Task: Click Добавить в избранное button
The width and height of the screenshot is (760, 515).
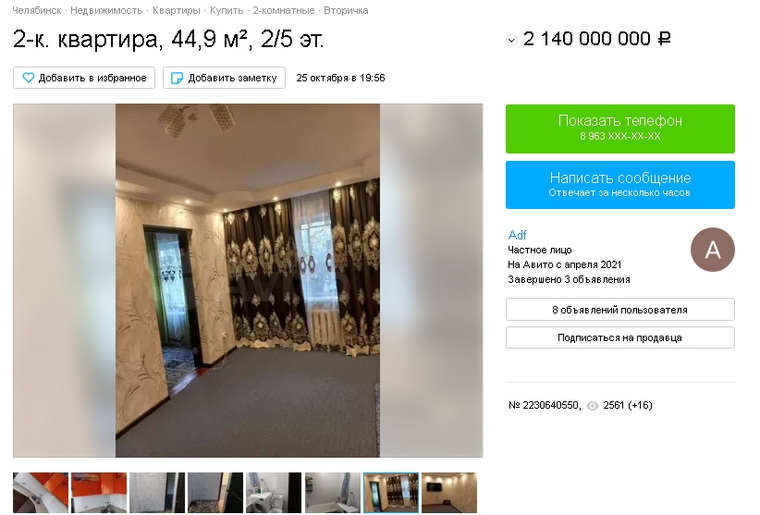Action: pyautogui.click(x=84, y=78)
